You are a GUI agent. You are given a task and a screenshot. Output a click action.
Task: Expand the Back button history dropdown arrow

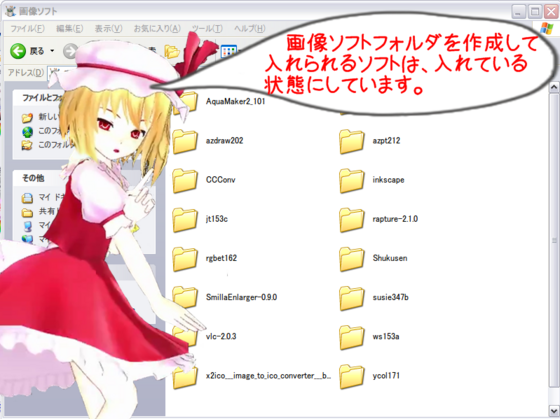52,51
